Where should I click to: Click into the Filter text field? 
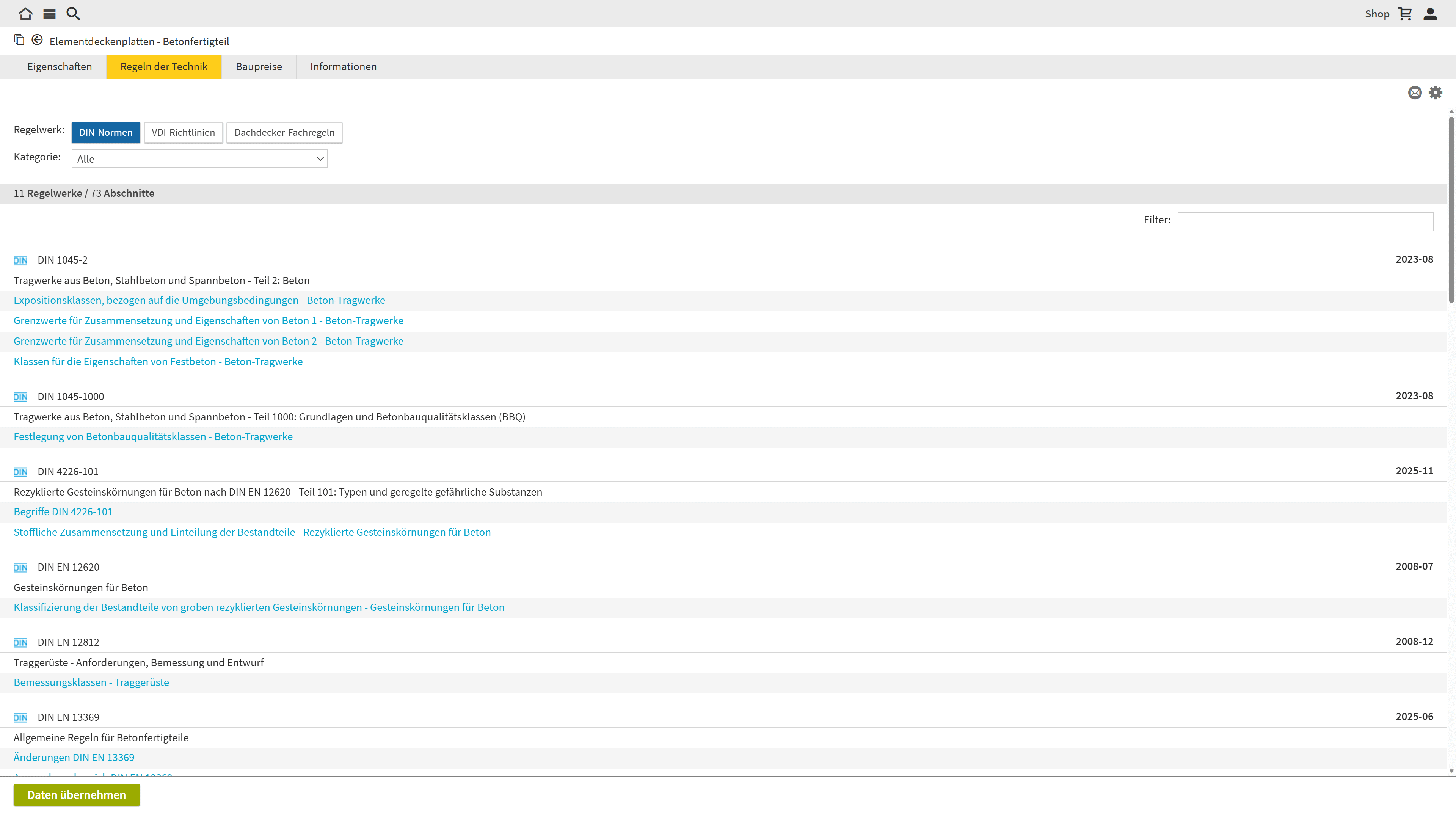pyautogui.click(x=1305, y=221)
